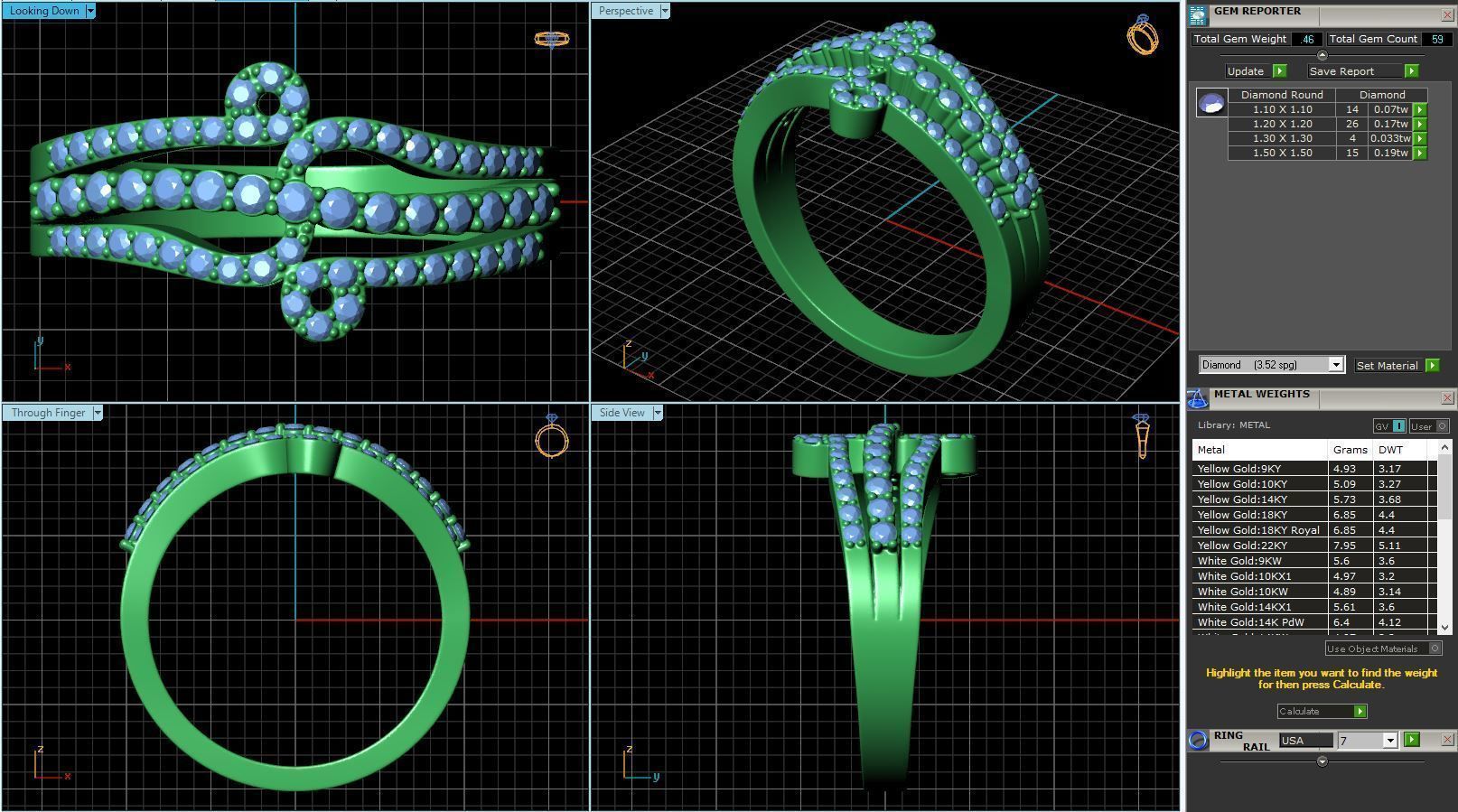The image size is (1458, 812).
Task: Click the Side View viewport label
Action: 622,413
